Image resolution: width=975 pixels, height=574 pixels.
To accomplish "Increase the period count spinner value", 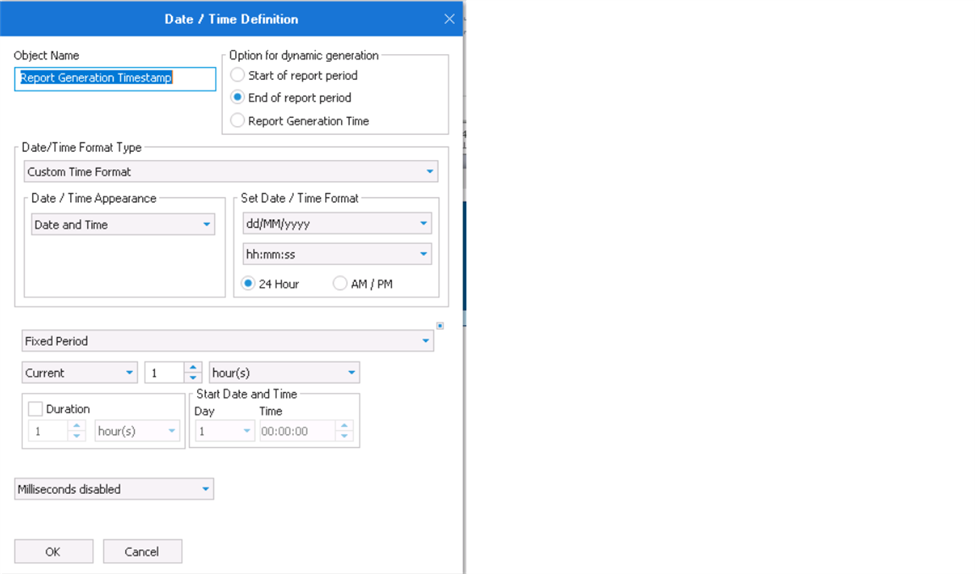I will (193, 368).
